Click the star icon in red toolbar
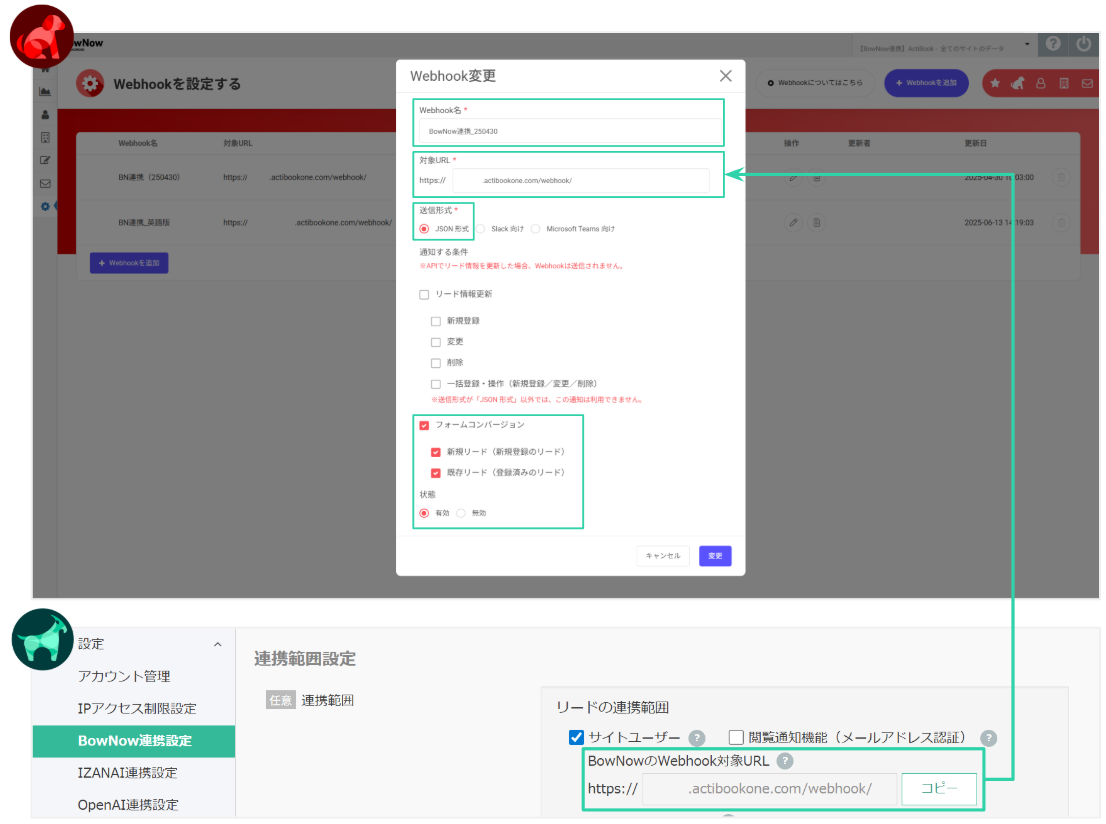 pos(995,83)
